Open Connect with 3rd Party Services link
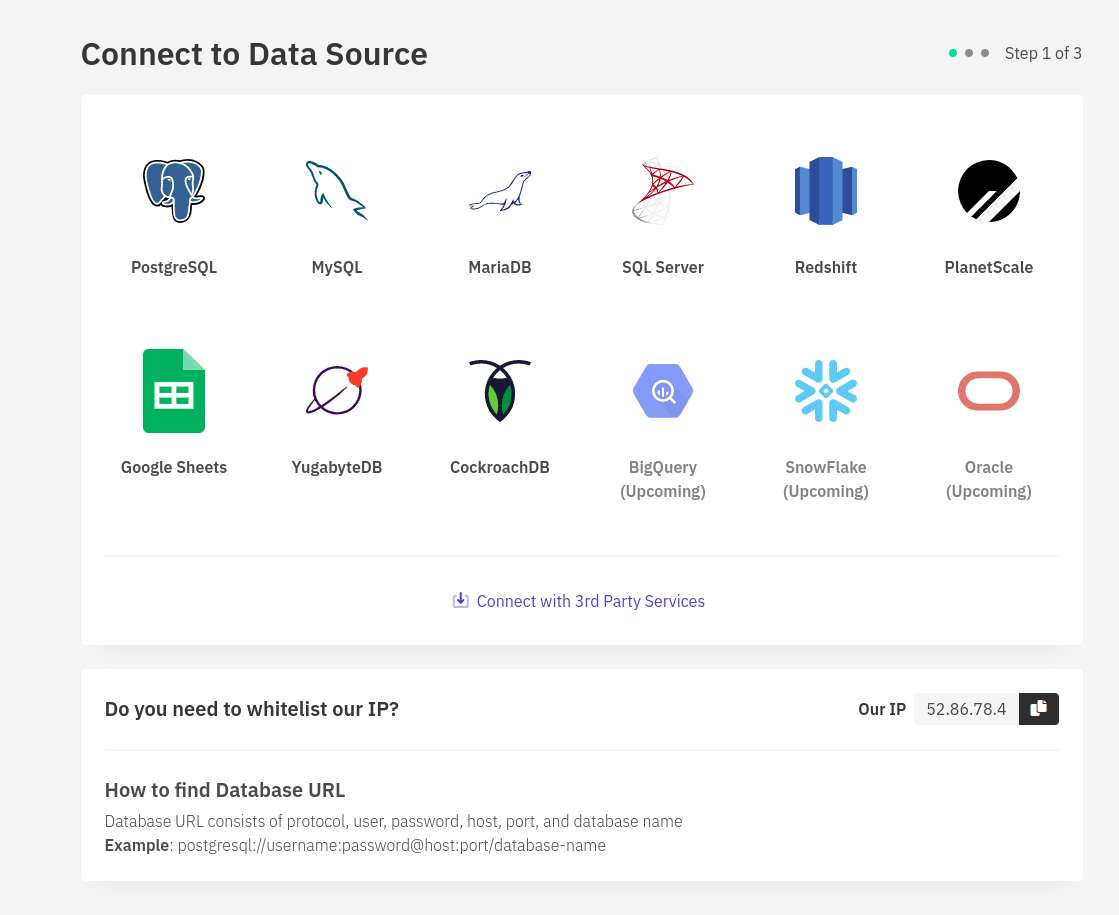Viewport: 1119px width, 915px height. [x=590, y=601]
